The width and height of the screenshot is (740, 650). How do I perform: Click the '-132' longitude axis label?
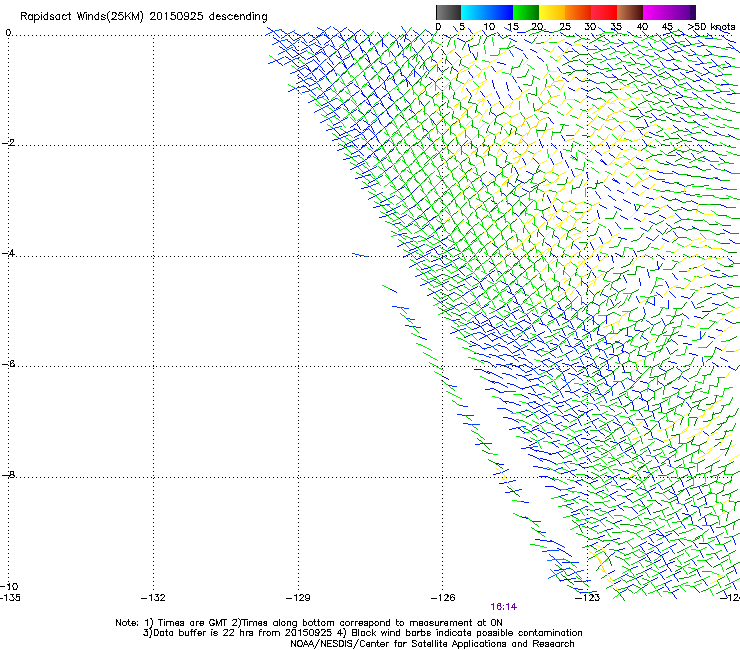(x=153, y=598)
